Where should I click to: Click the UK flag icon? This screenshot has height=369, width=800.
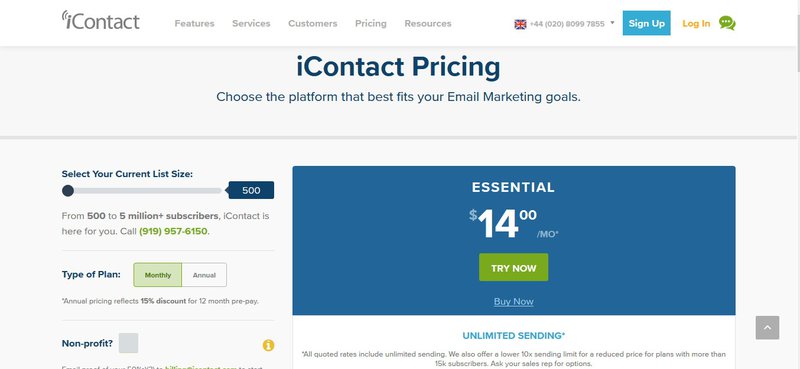pos(520,24)
